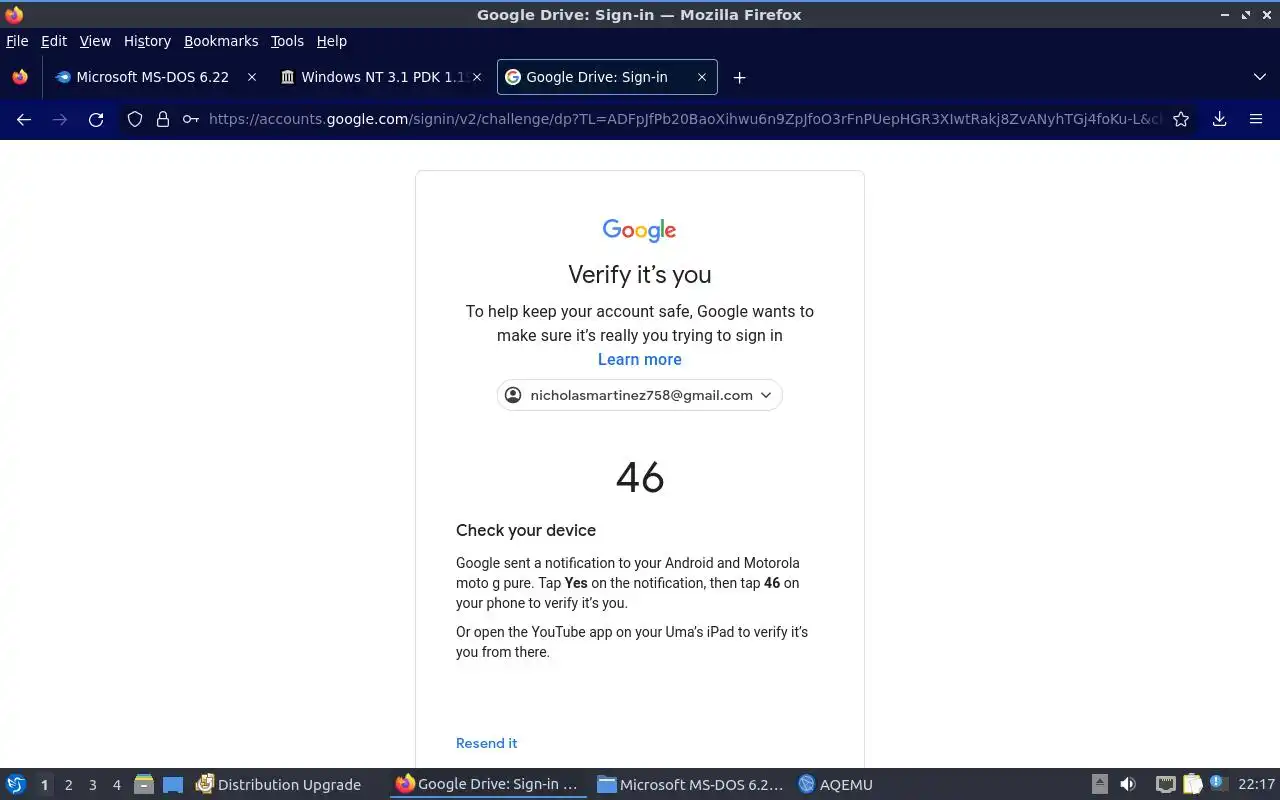Open the Edit menu
1280x800 pixels.
53,41
